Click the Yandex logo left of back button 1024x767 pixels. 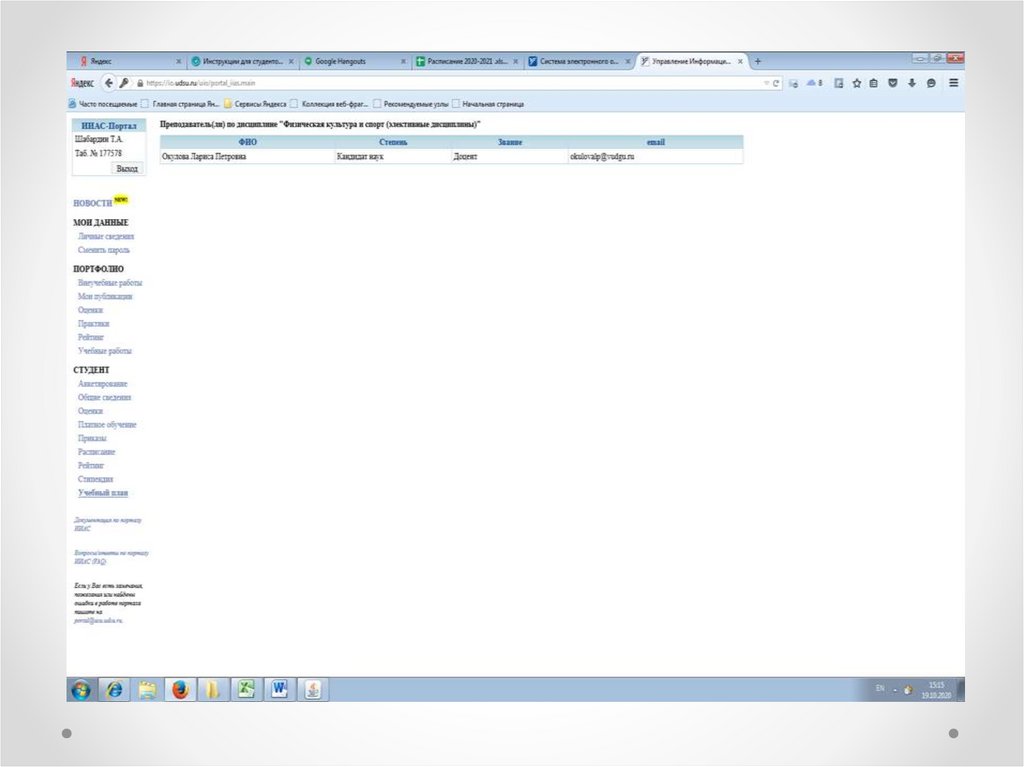point(82,83)
